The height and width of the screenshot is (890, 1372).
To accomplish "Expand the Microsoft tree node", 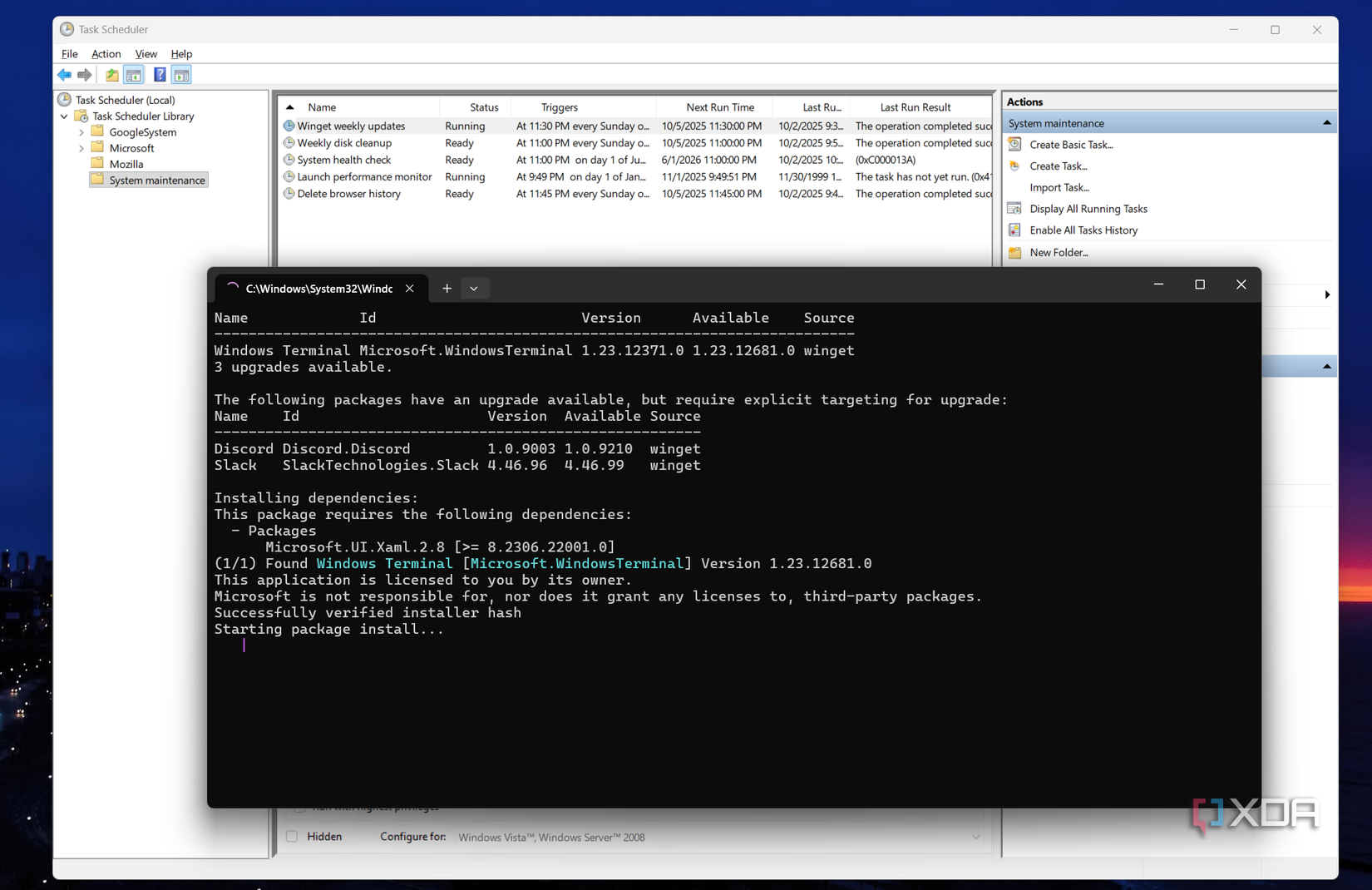I will pos(80,147).
